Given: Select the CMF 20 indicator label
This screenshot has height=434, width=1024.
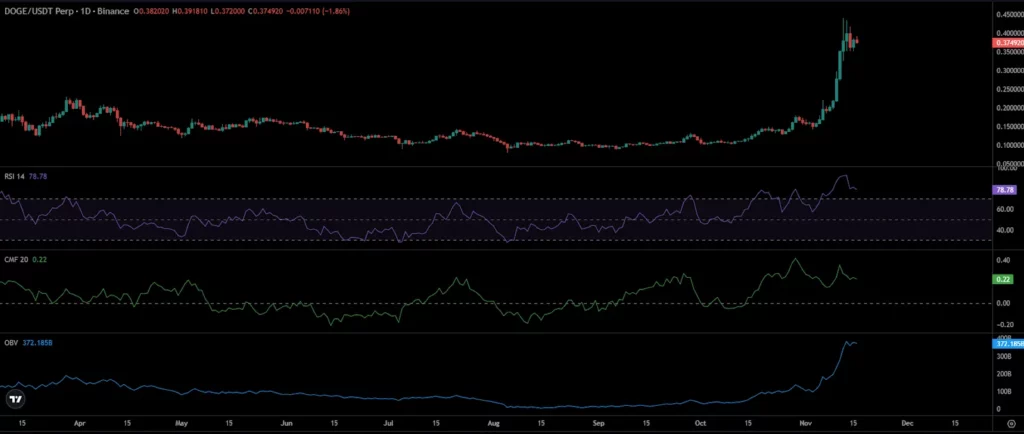Looking at the screenshot, I should [14, 259].
